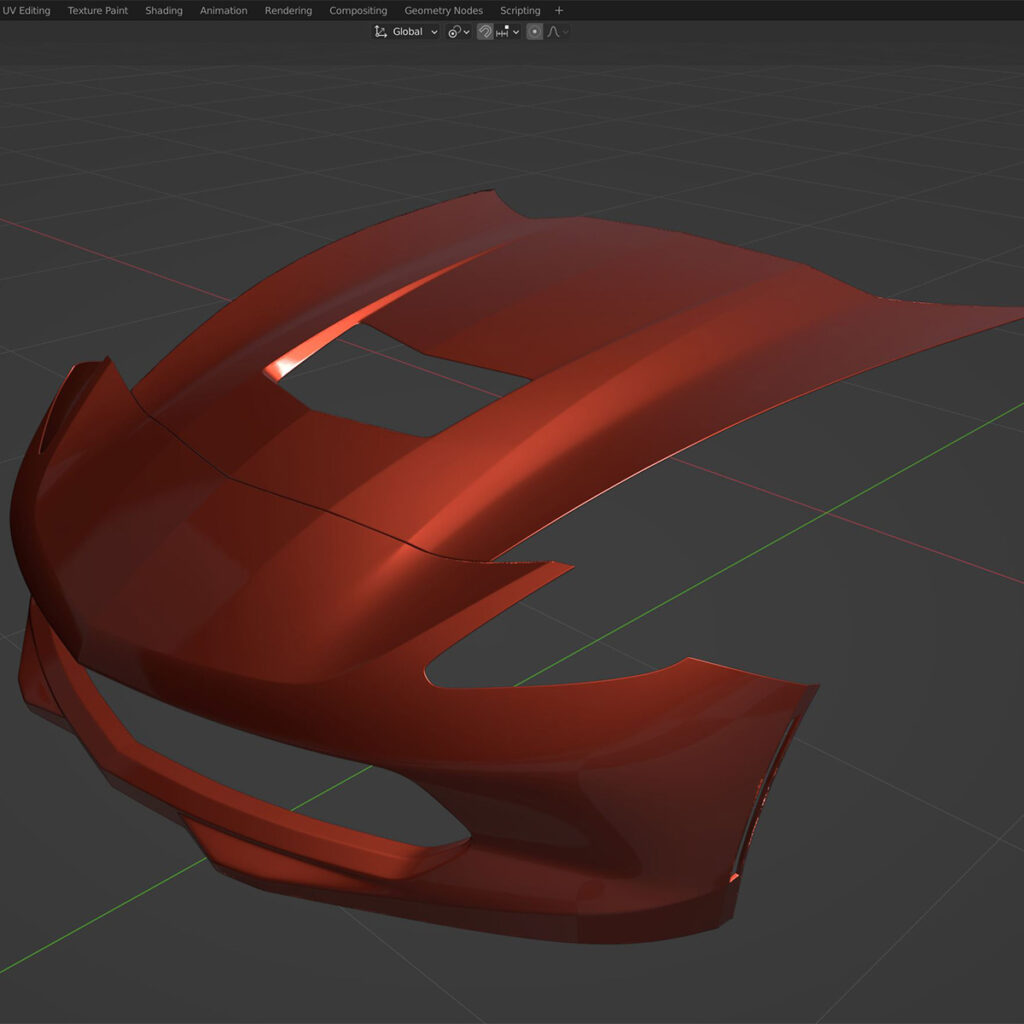Toggle Proportional Editing in the header

click(535, 32)
